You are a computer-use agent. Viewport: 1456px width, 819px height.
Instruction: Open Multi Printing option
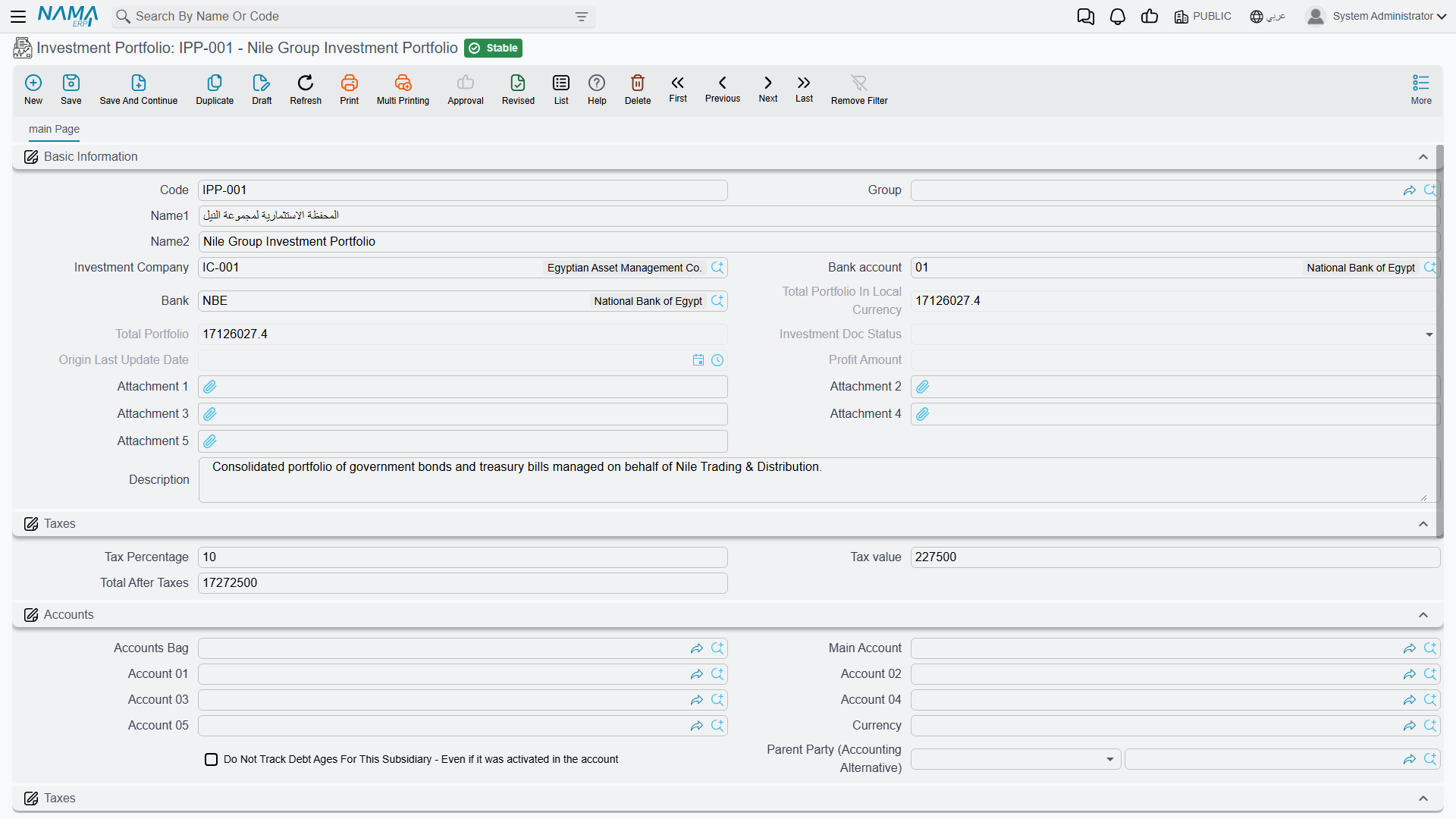(403, 89)
